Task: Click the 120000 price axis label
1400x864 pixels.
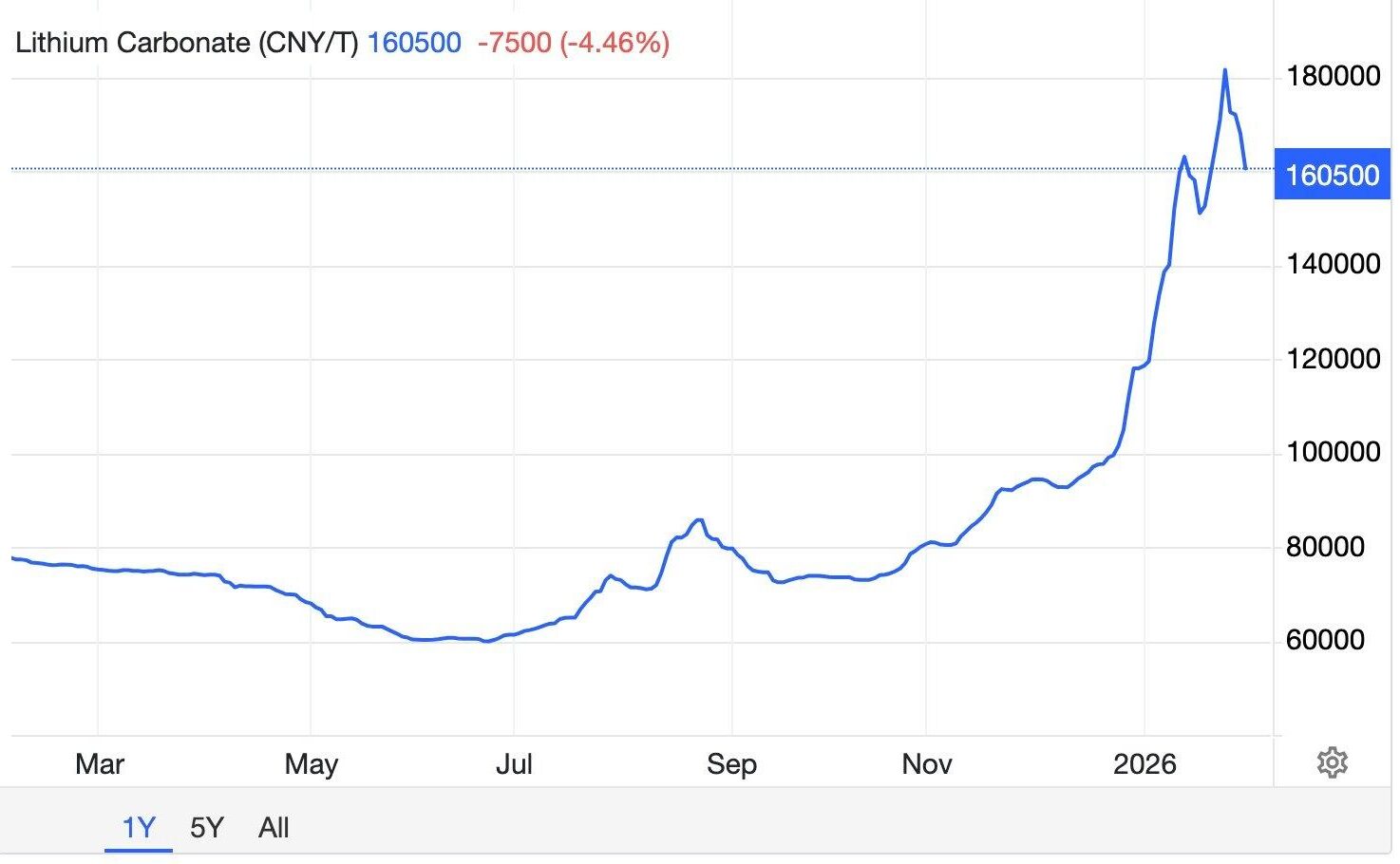Action: [x=1333, y=359]
